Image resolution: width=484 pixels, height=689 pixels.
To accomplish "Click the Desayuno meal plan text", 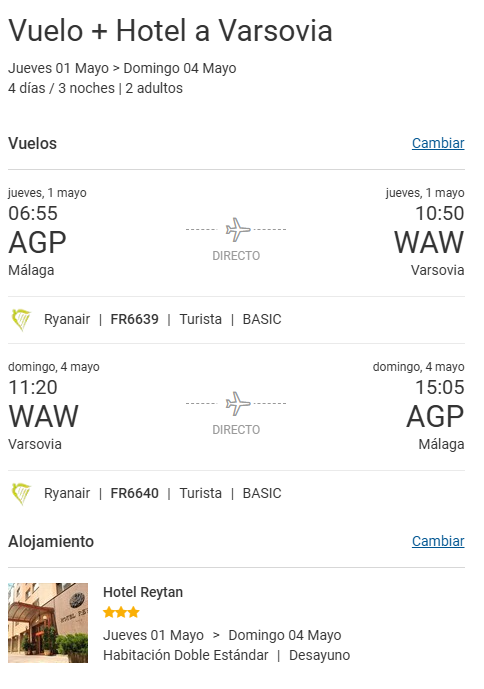I will pyautogui.click(x=320, y=655).
